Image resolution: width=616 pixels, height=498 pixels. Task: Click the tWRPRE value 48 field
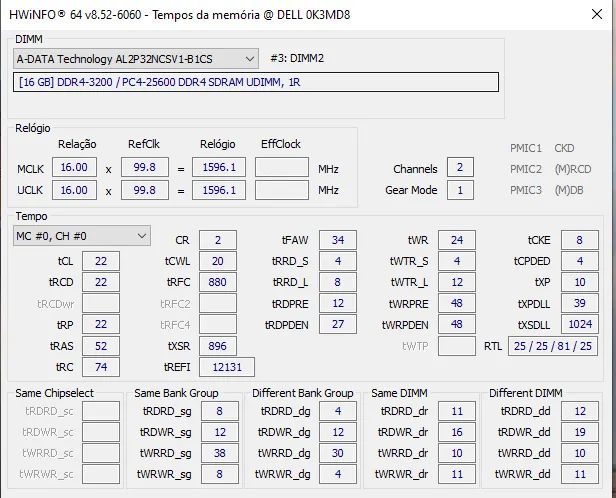[457, 303]
